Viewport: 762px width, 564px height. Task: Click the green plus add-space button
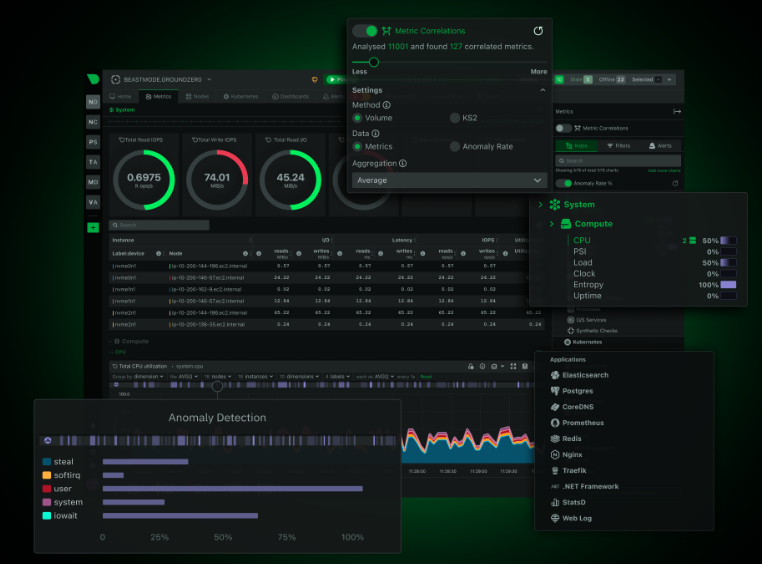pos(93,227)
